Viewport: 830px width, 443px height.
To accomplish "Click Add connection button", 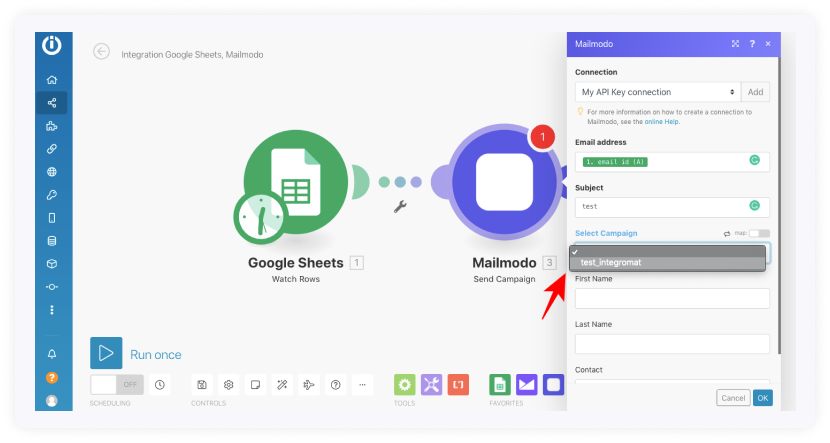I will point(755,92).
